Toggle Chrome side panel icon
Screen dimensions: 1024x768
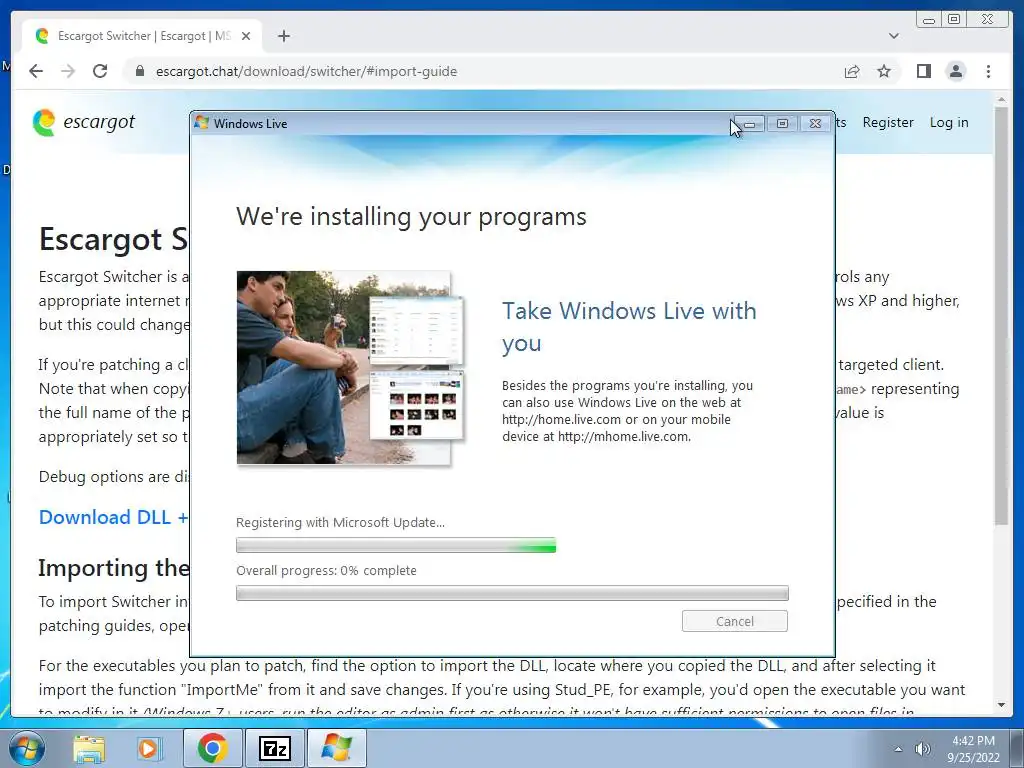(923, 71)
